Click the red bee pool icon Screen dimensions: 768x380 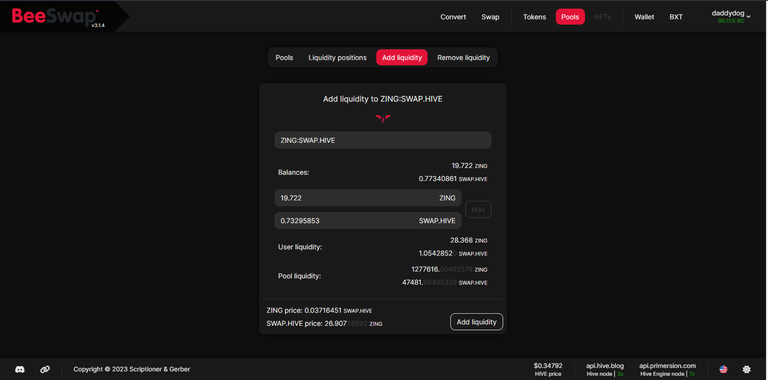(383, 118)
